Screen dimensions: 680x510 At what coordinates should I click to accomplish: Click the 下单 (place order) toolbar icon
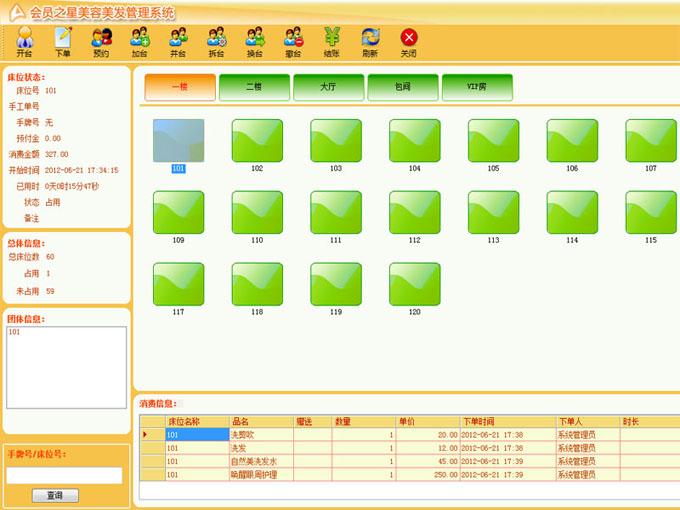point(63,41)
